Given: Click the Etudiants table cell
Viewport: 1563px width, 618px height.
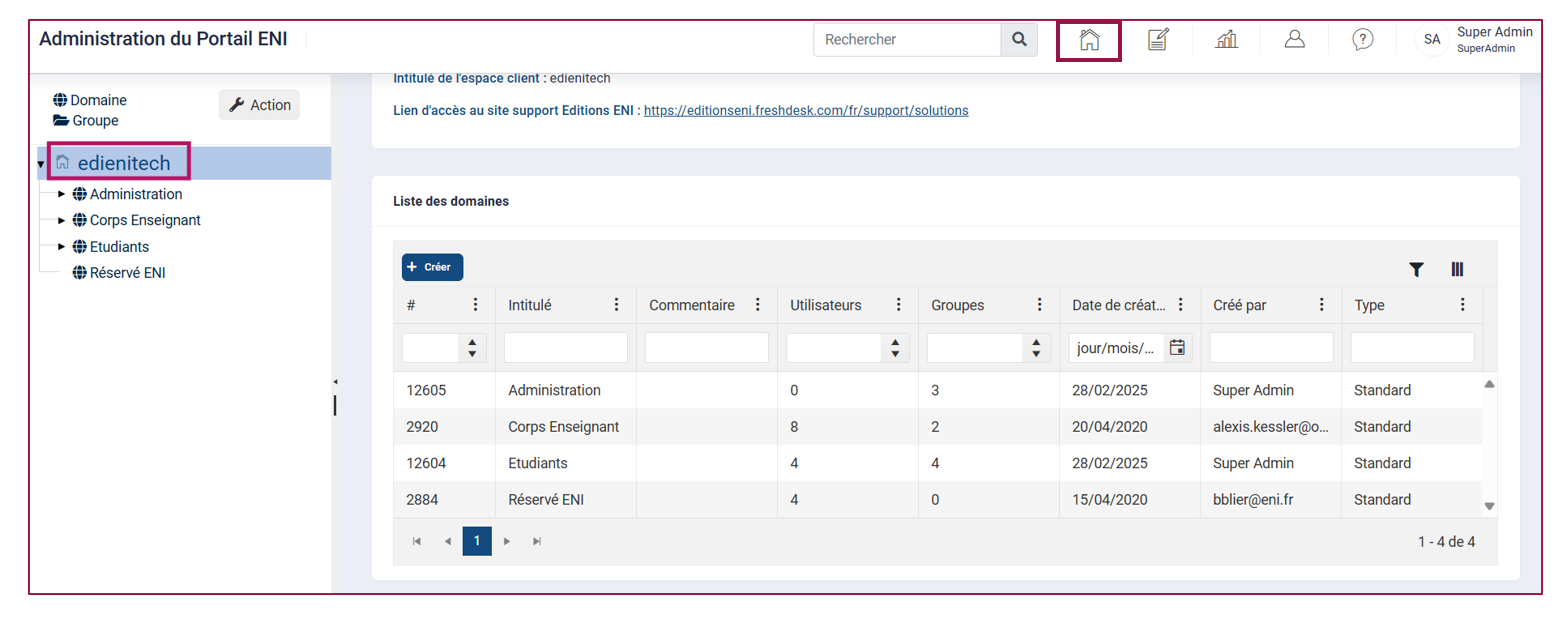Looking at the screenshot, I should (x=565, y=463).
